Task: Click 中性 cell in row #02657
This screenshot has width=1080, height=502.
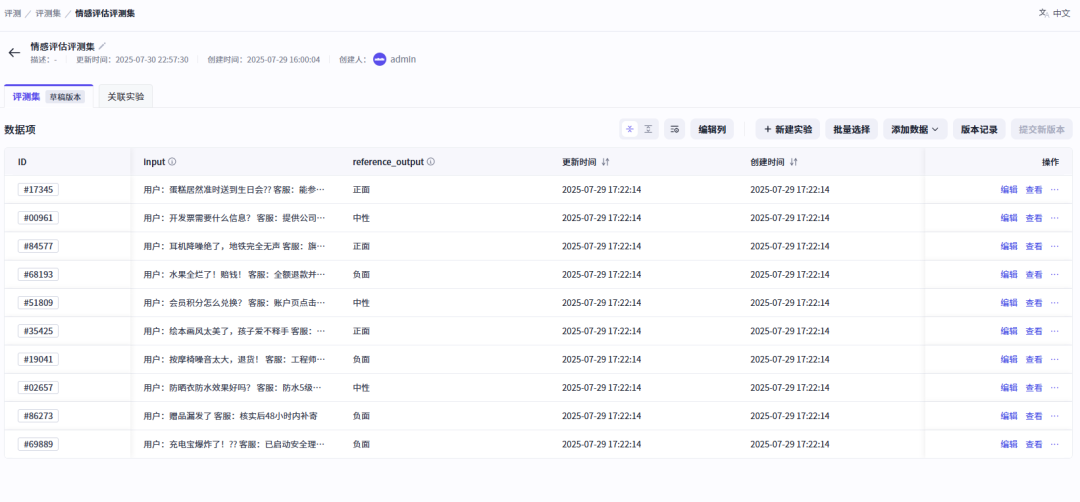Action: pyautogui.click(x=361, y=388)
